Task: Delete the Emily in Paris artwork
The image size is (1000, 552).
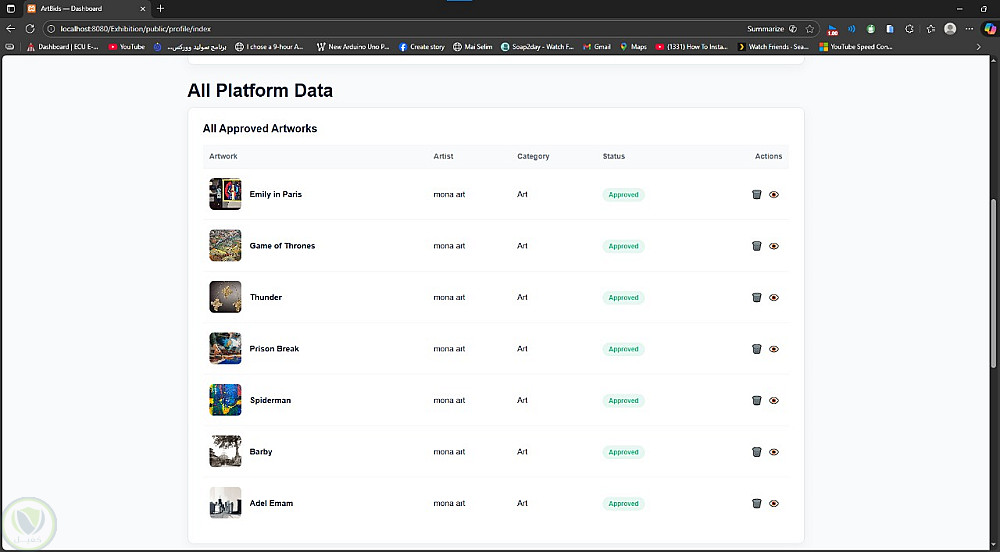Action: click(757, 194)
